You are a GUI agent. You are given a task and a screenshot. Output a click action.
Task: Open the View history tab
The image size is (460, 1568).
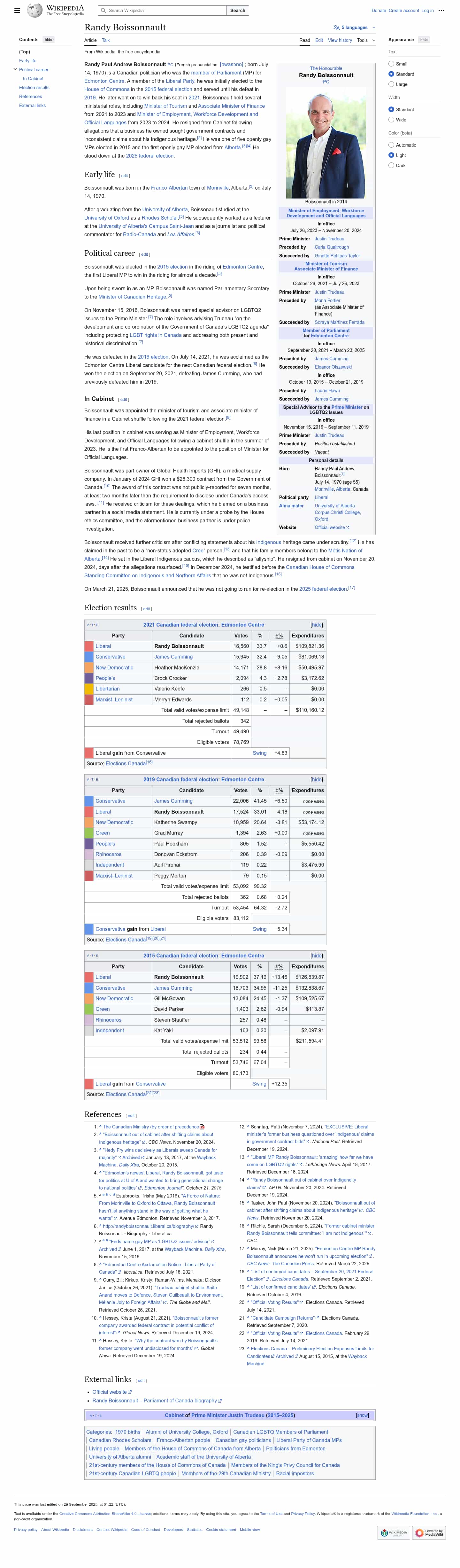340,40
